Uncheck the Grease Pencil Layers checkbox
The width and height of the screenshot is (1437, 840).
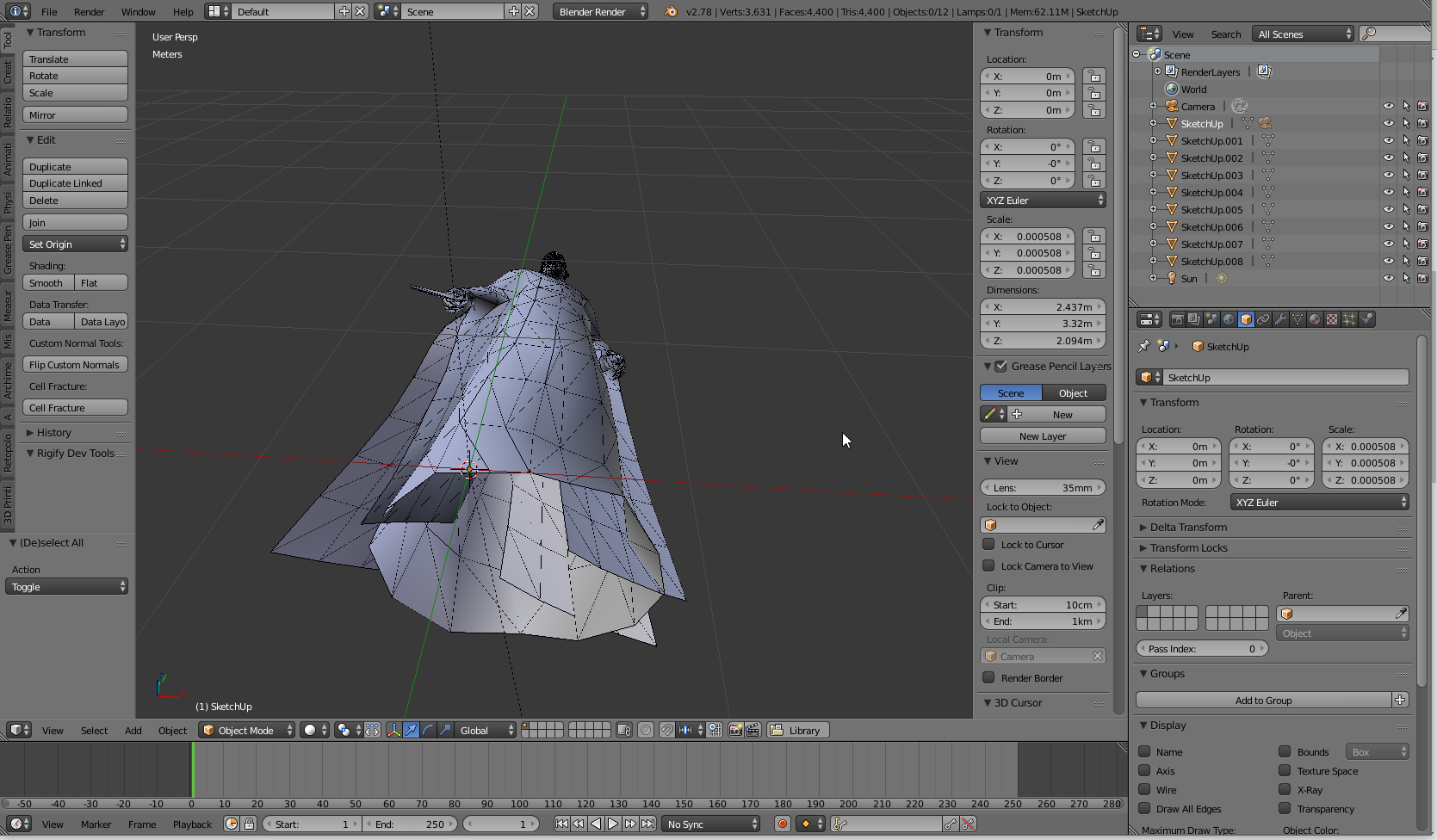(1000, 366)
